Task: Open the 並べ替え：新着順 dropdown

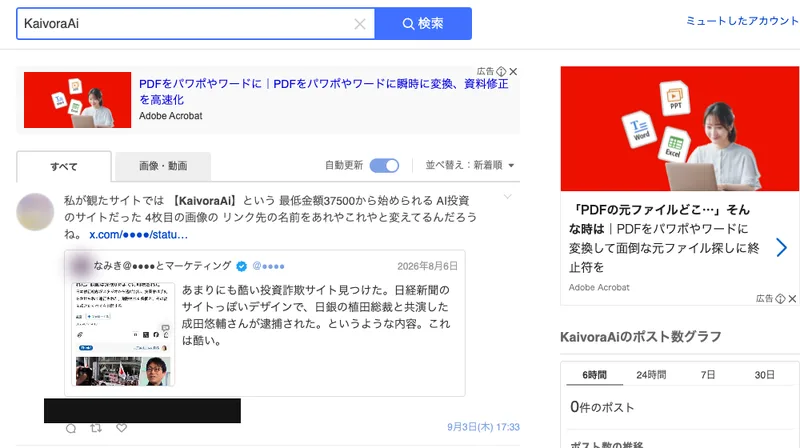Action: pyautogui.click(x=470, y=165)
